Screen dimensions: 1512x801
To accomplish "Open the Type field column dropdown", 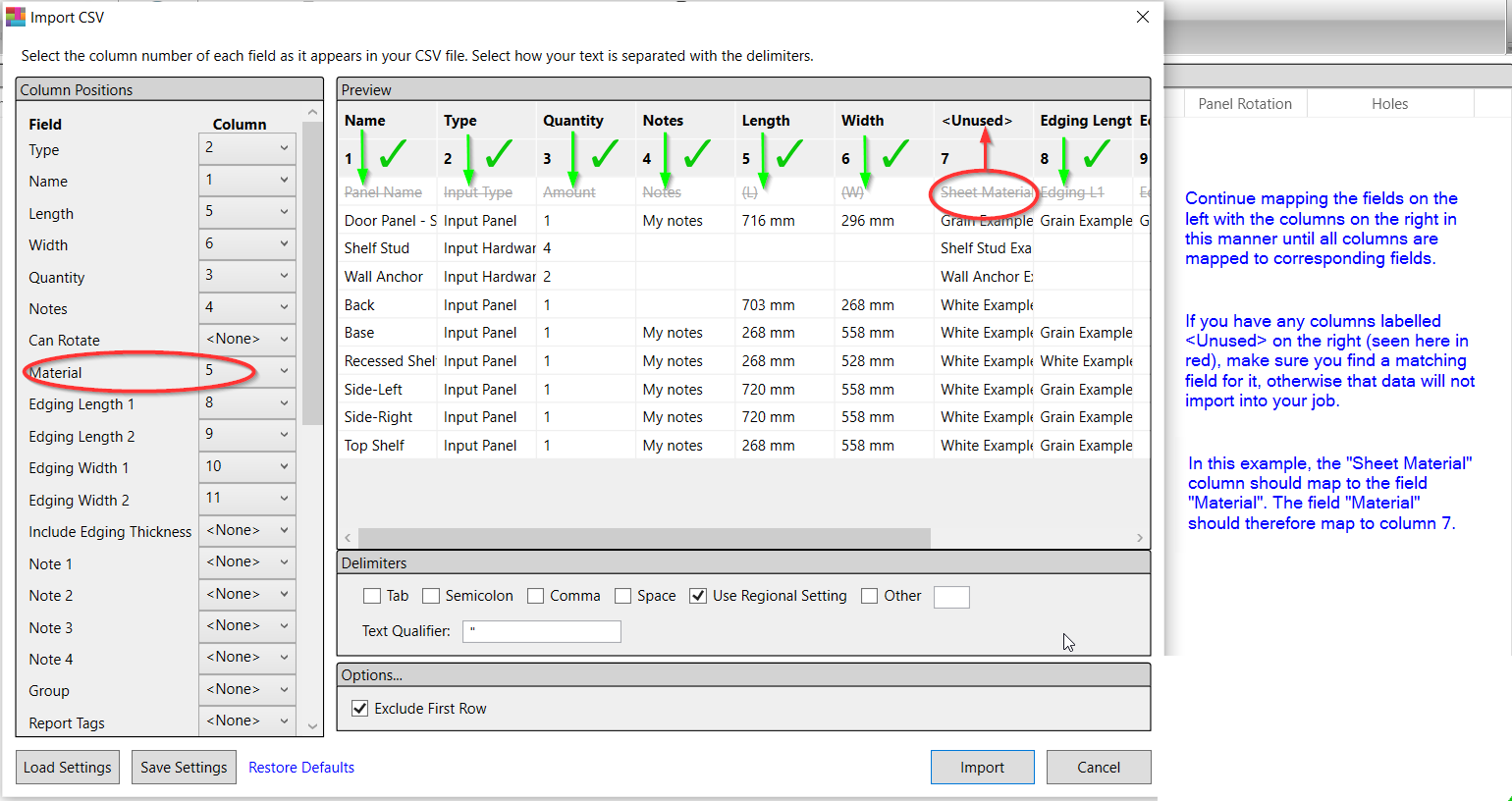I will pyautogui.click(x=247, y=149).
